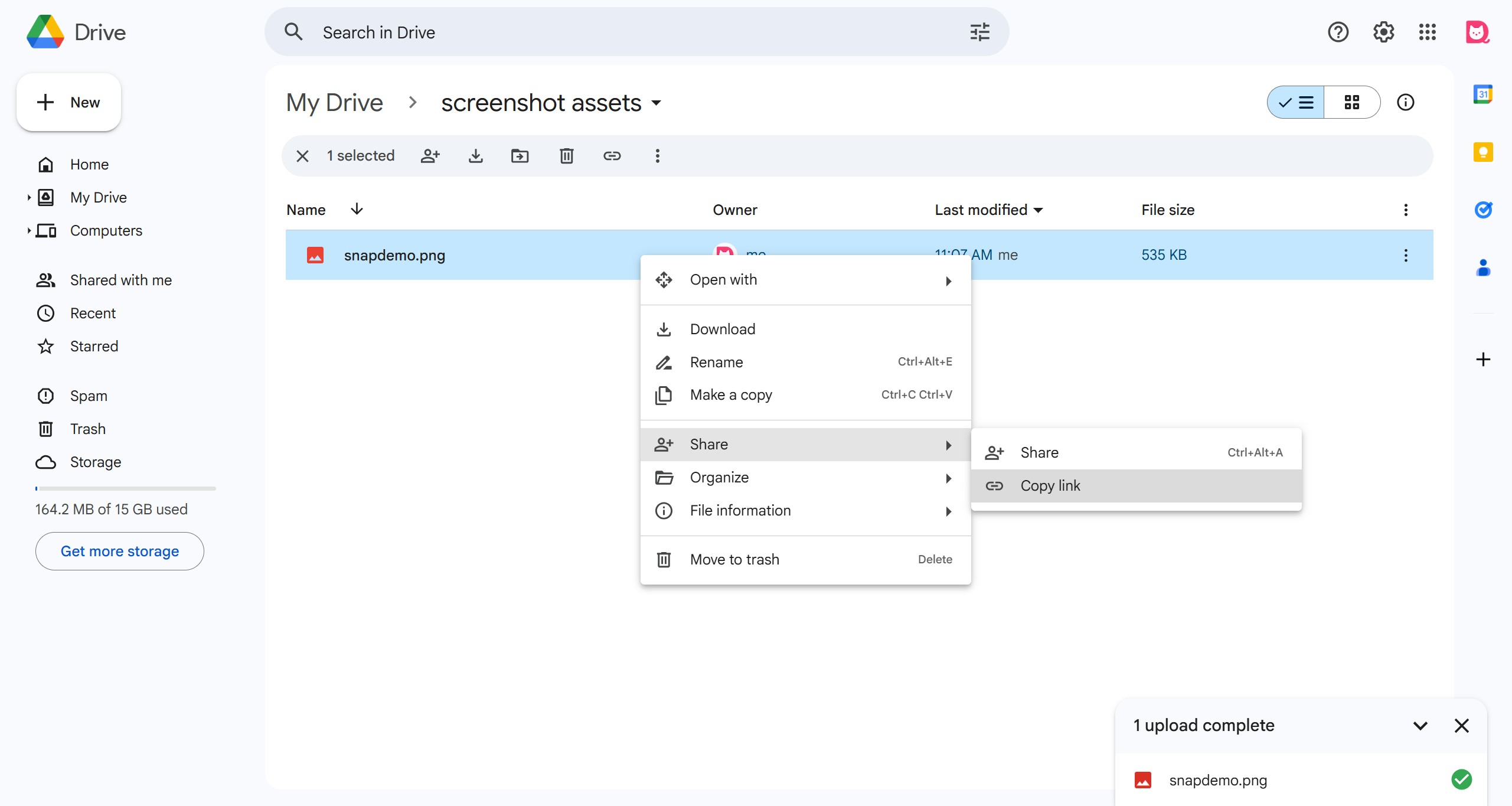This screenshot has width=1512, height=806.
Task: Expand Organize submenu
Action: (x=806, y=478)
